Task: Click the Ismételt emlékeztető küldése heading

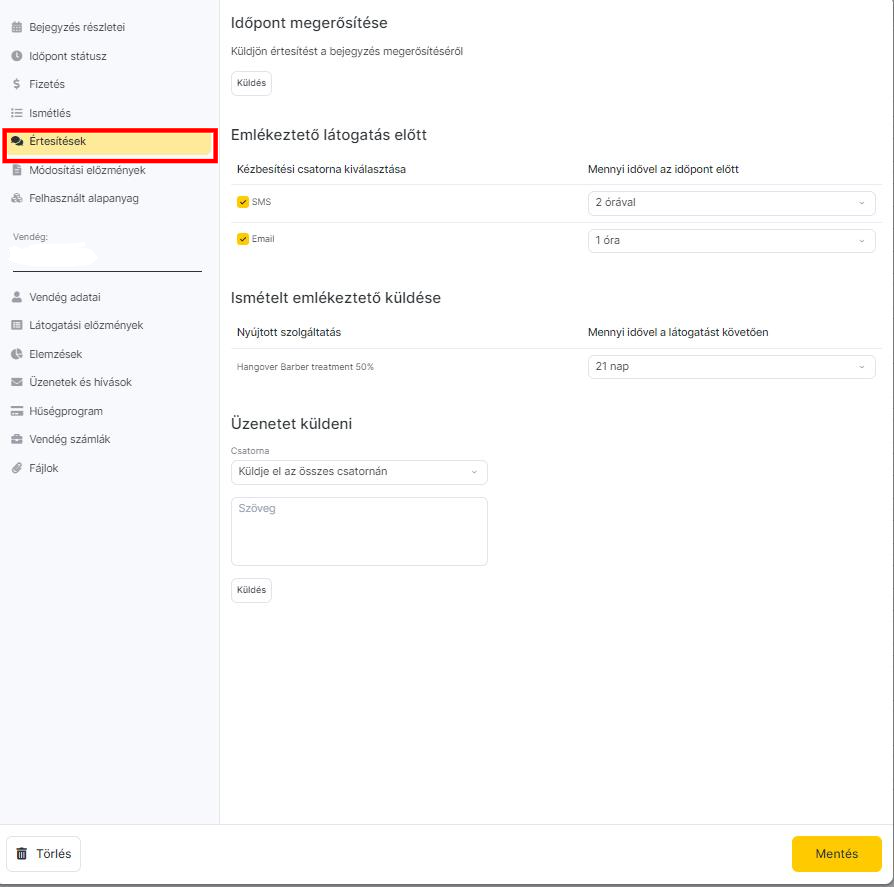Action: click(336, 298)
